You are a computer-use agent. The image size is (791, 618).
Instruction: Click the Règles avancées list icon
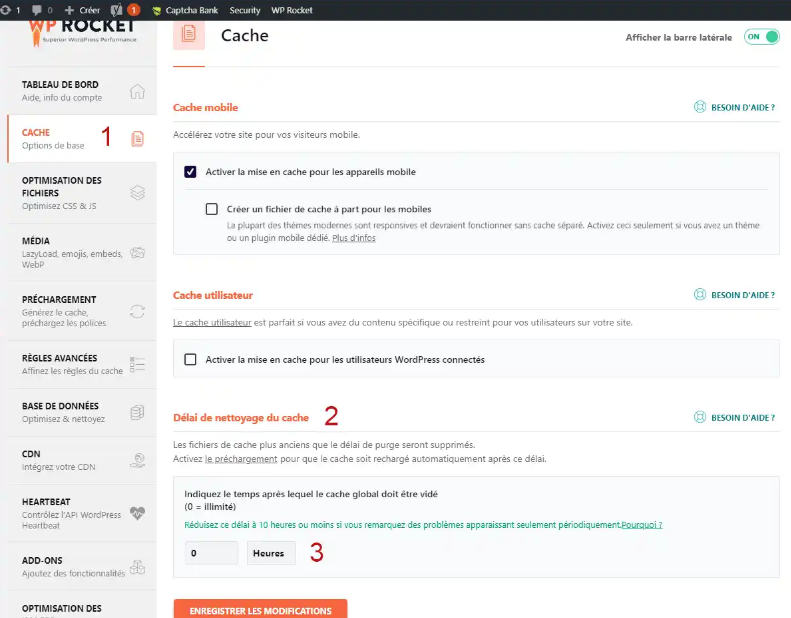coord(137,364)
